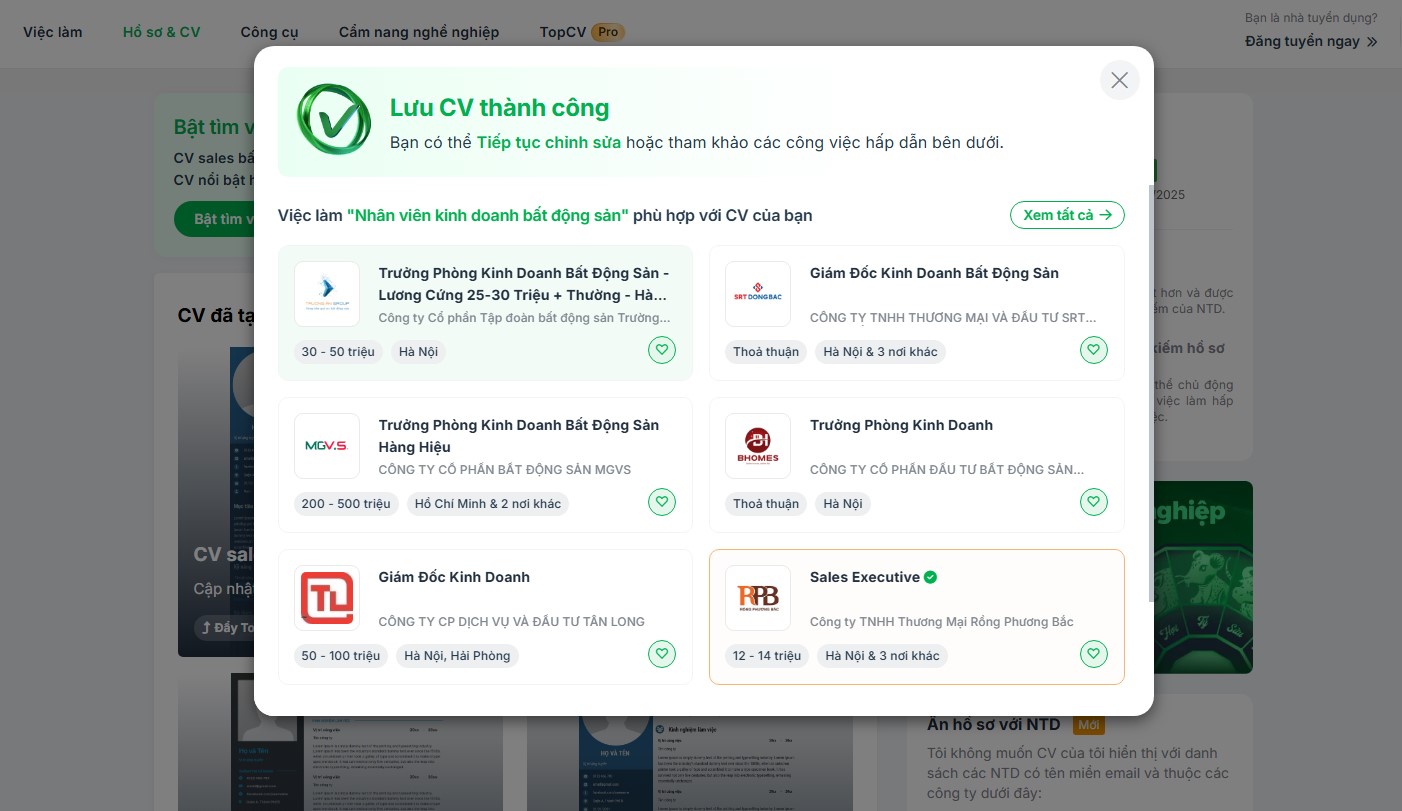This screenshot has width=1402, height=811.
Task: Click the Công ty TNHH Thương Mại Rồng Phương Bắc name
Action: tap(942, 621)
